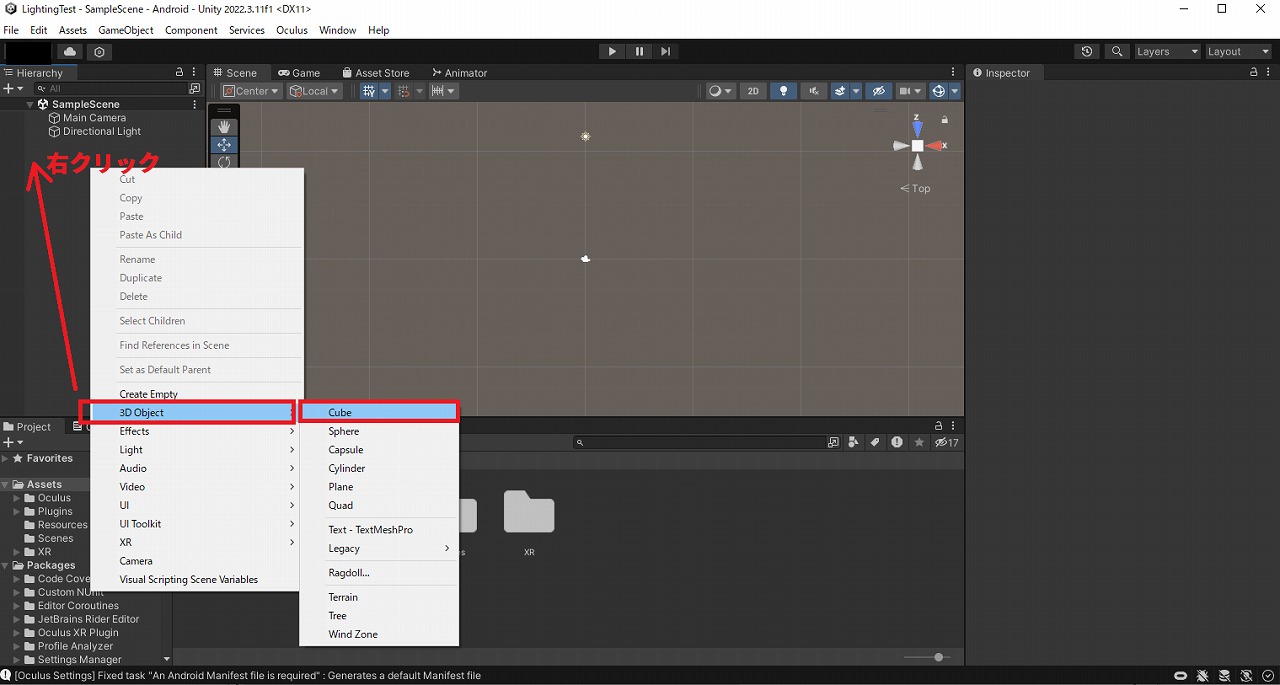Toggle 2D view mode in Scene
This screenshot has width=1280, height=685.
753,91
